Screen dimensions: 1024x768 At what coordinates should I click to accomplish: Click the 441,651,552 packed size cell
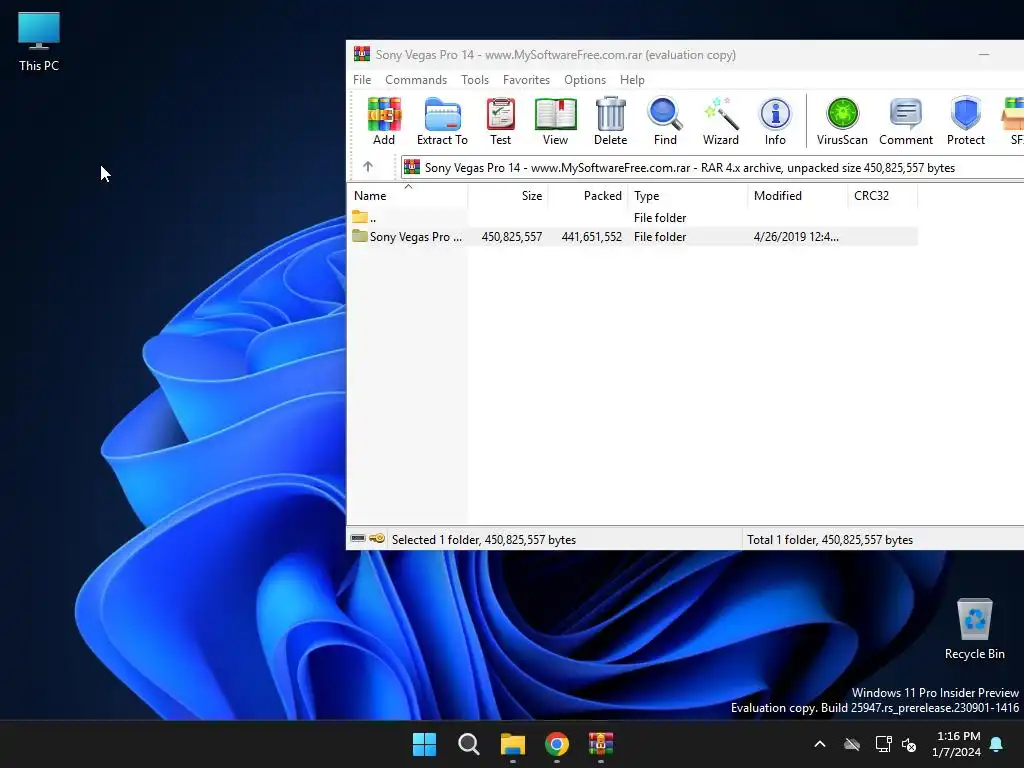click(x=592, y=237)
